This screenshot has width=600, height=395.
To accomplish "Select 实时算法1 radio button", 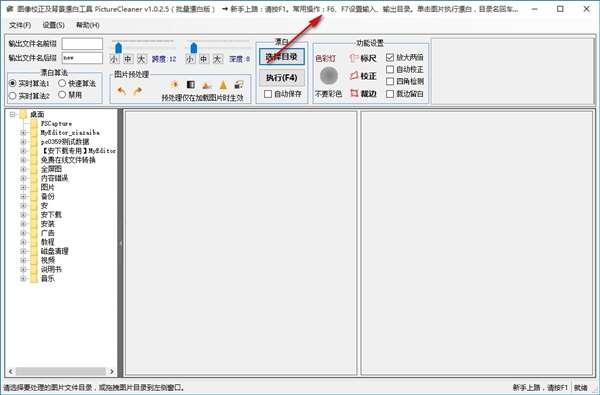I will (x=13, y=83).
